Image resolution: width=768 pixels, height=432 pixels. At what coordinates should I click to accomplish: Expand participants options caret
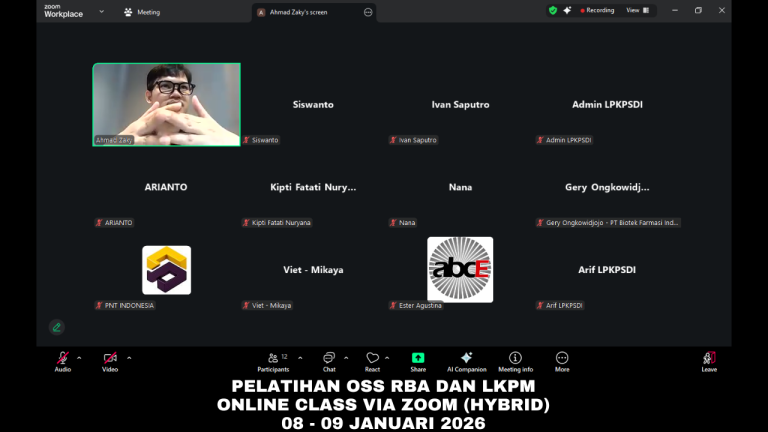[300, 358]
